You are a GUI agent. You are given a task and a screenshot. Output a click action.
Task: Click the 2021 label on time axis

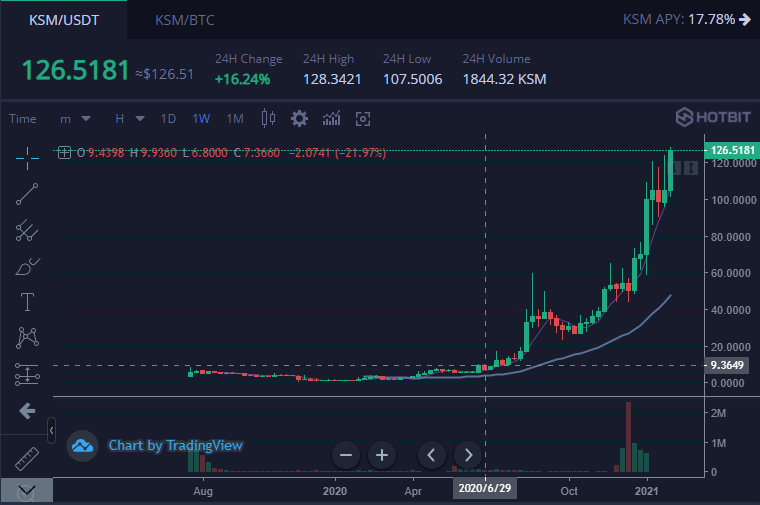647,491
